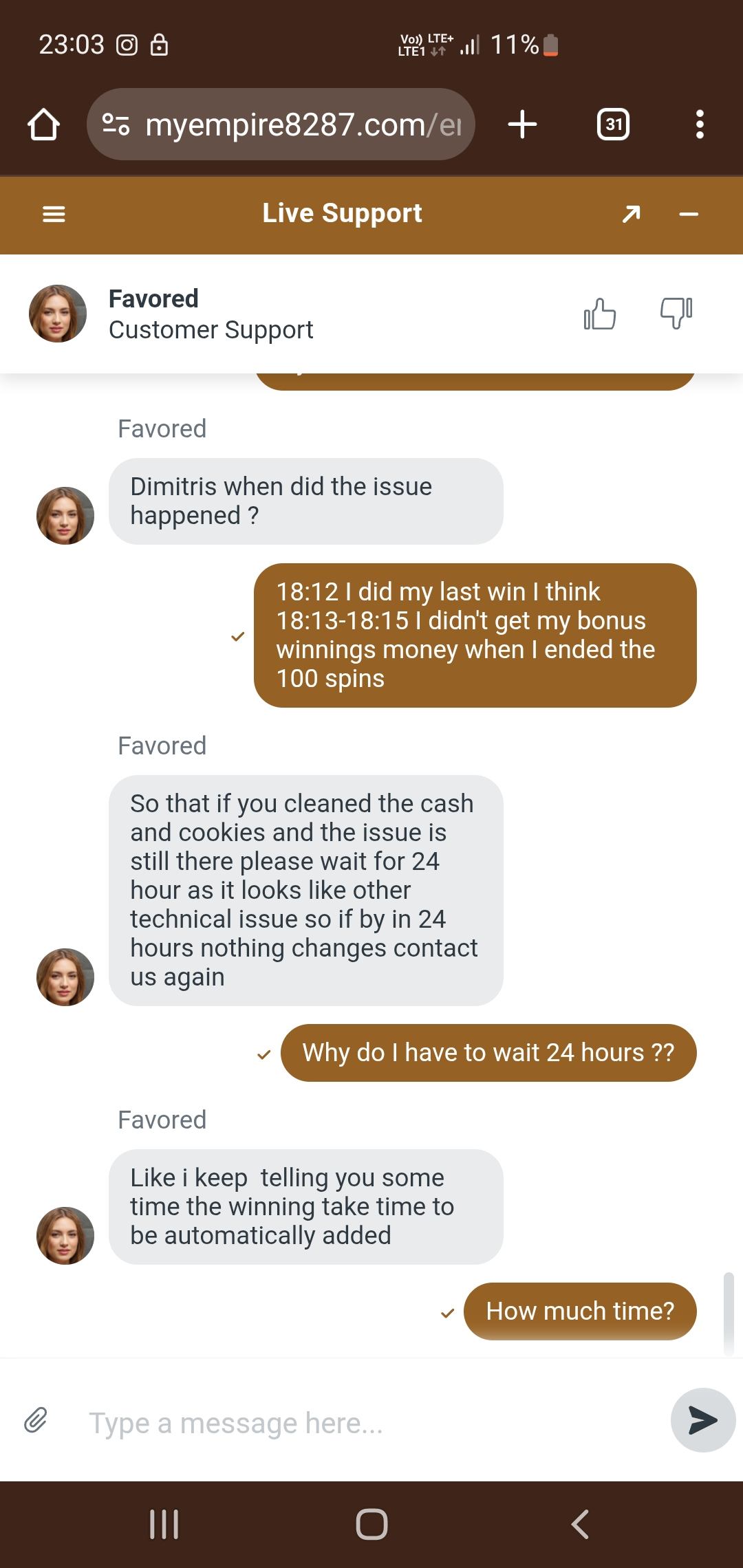Tap Favored agent avatar in header
The width and height of the screenshot is (743, 1568).
point(58,314)
